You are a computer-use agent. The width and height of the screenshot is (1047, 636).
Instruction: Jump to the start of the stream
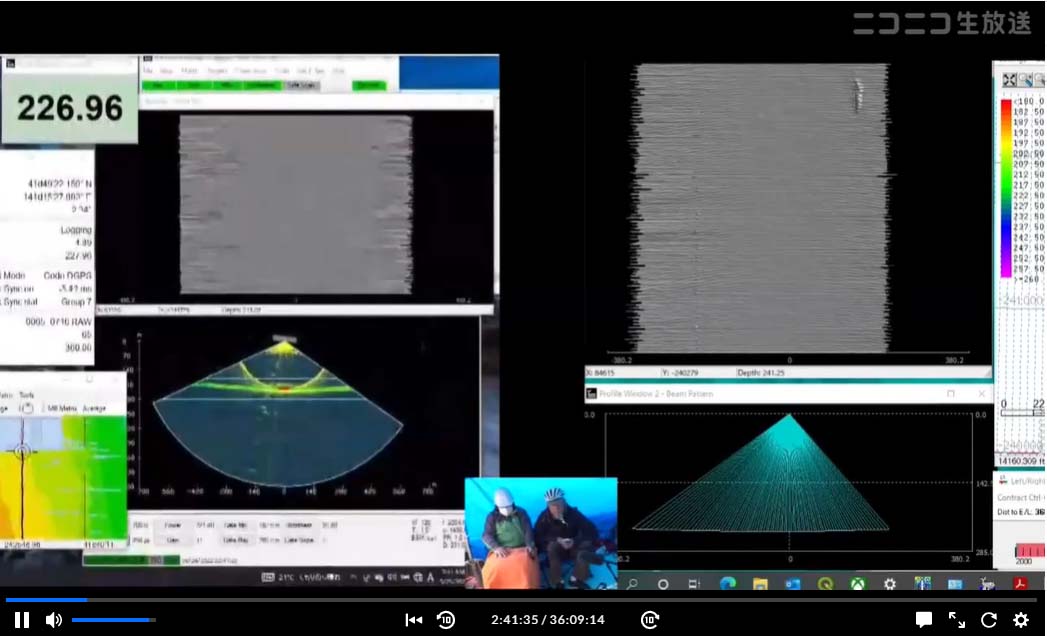[x=413, y=620]
